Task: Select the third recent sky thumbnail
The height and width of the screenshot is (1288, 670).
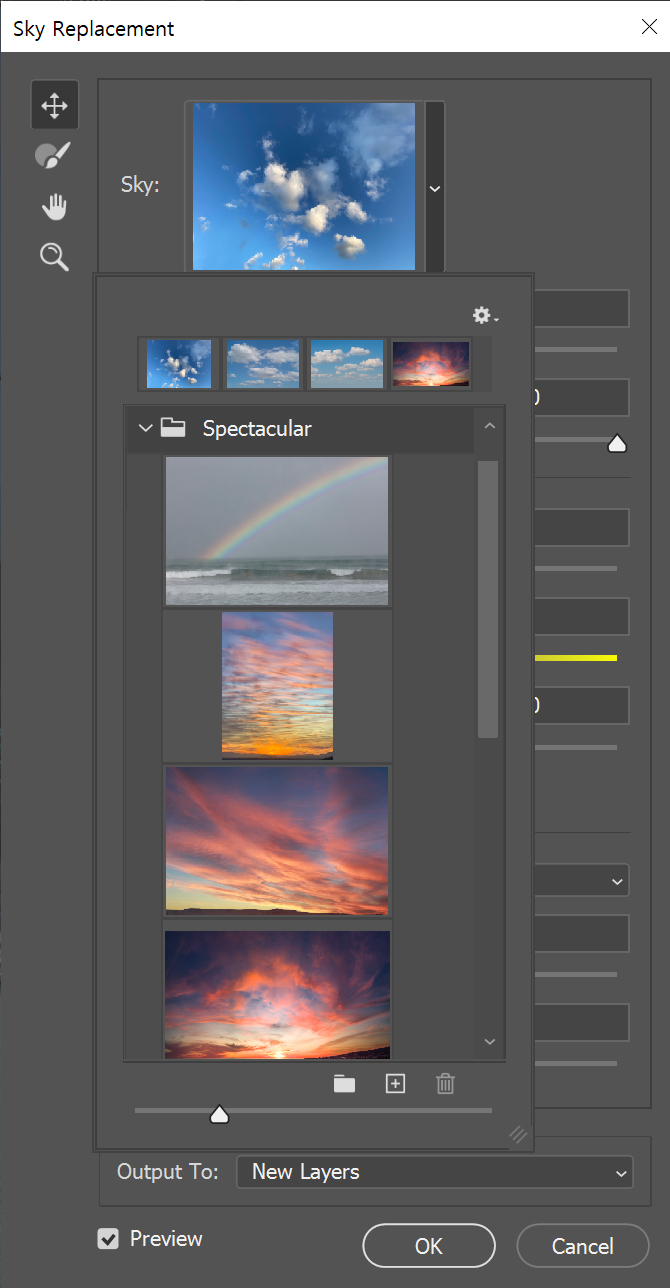Action: coord(347,363)
